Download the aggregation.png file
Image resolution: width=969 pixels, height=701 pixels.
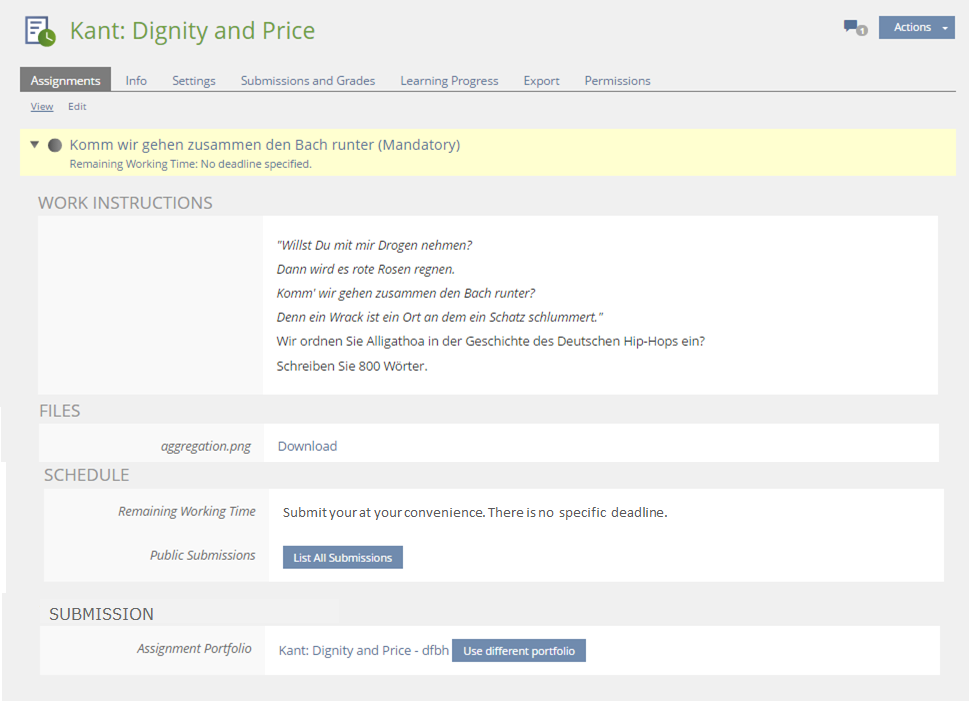(x=307, y=446)
